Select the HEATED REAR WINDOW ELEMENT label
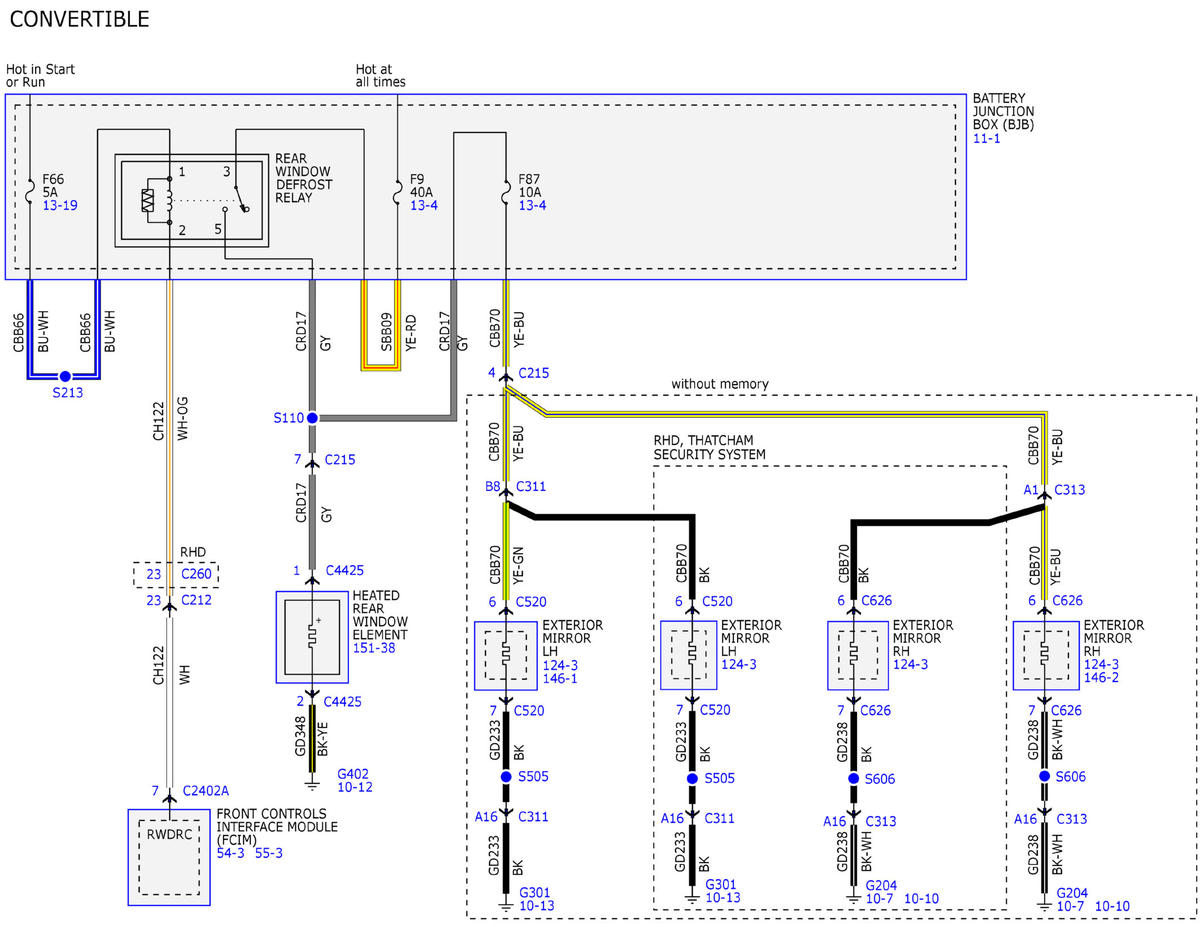 click(x=381, y=615)
